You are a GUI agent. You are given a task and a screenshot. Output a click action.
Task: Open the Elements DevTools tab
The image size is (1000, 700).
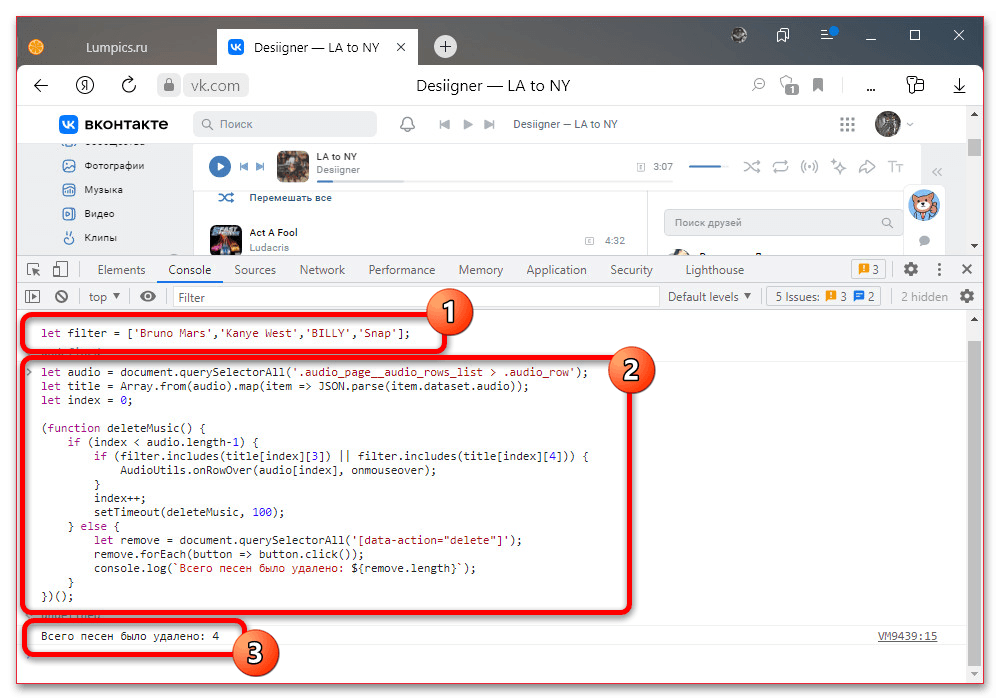(121, 270)
